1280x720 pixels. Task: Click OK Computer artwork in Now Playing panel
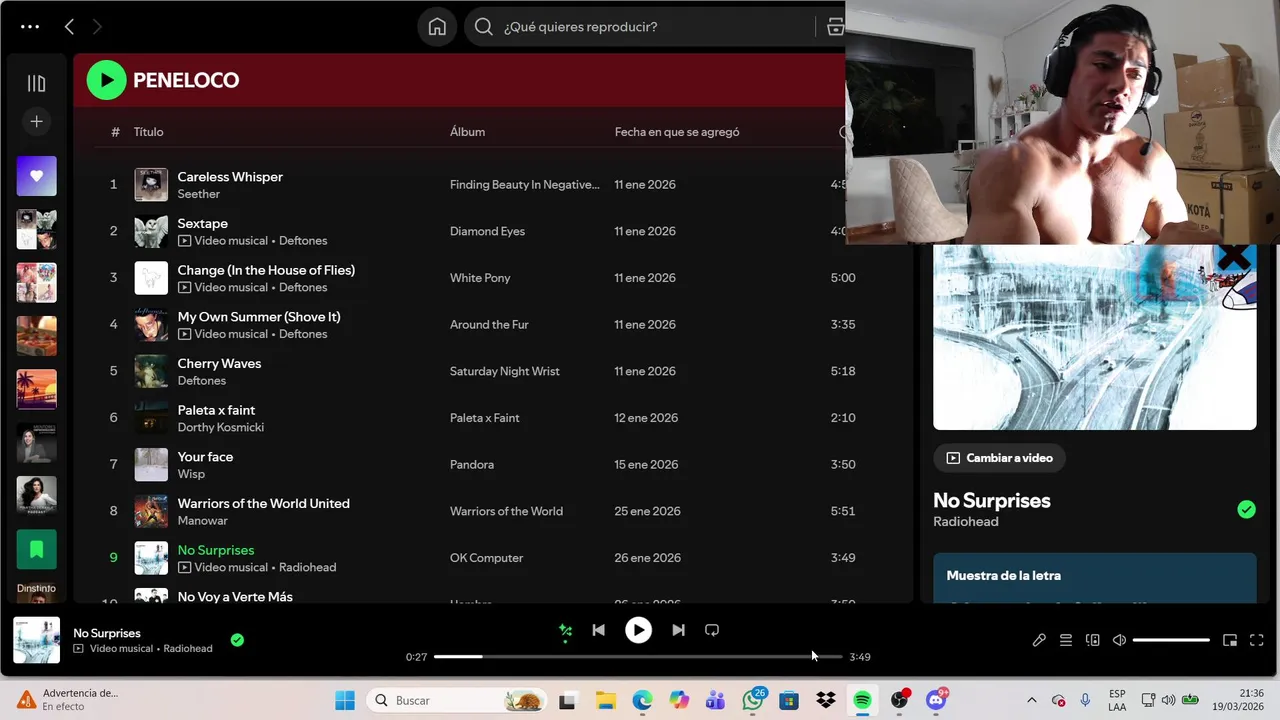click(x=1094, y=337)
